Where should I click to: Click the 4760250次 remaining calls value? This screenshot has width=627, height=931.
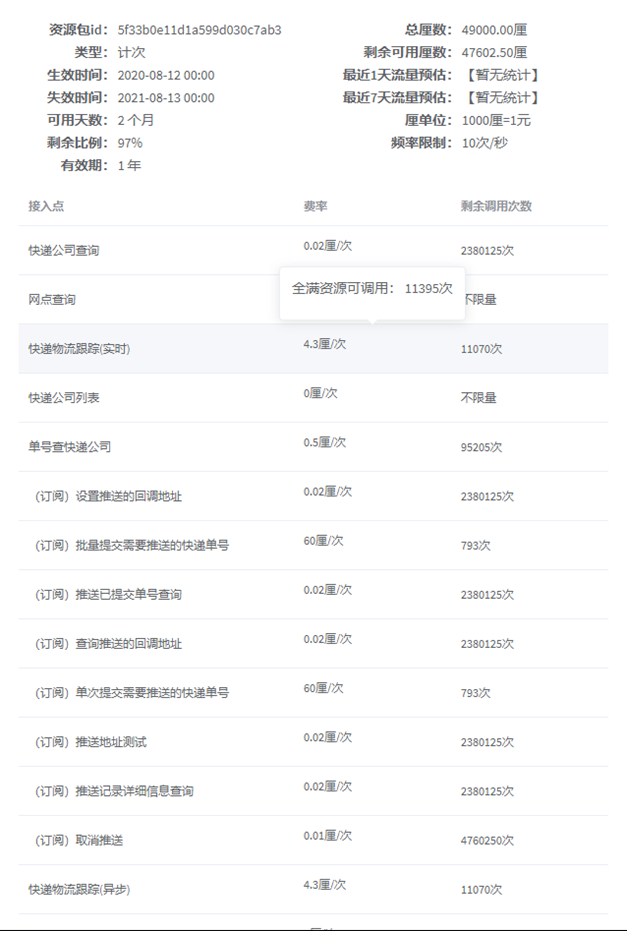pos(487,840)
